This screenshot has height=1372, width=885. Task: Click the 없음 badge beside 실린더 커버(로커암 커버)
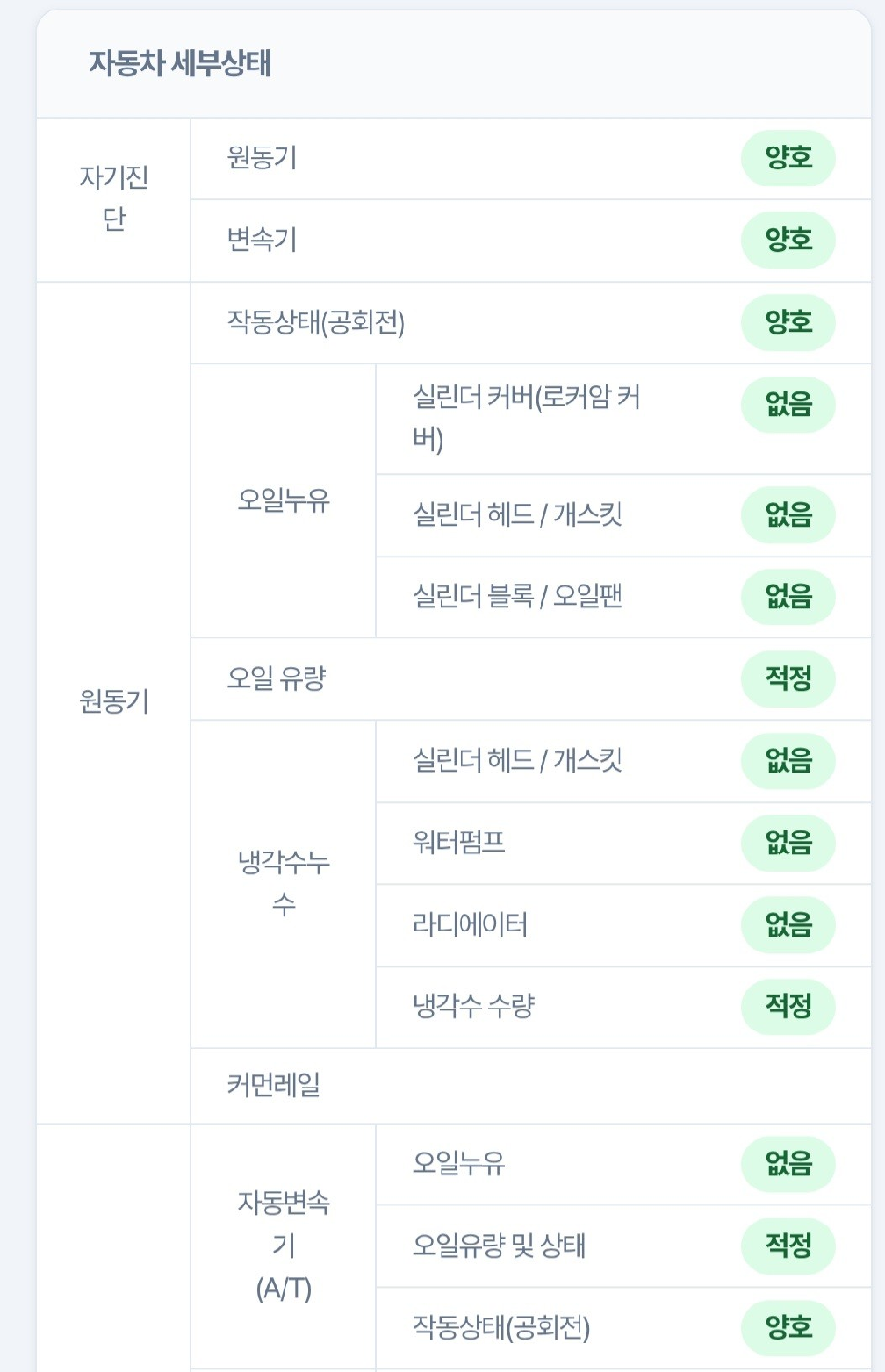(788, 405)
